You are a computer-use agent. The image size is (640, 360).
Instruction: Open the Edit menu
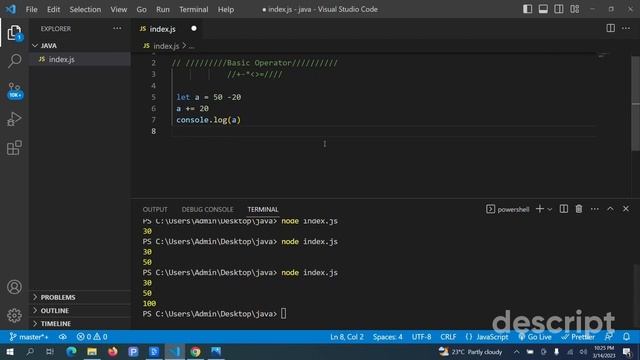pos(53,9)
